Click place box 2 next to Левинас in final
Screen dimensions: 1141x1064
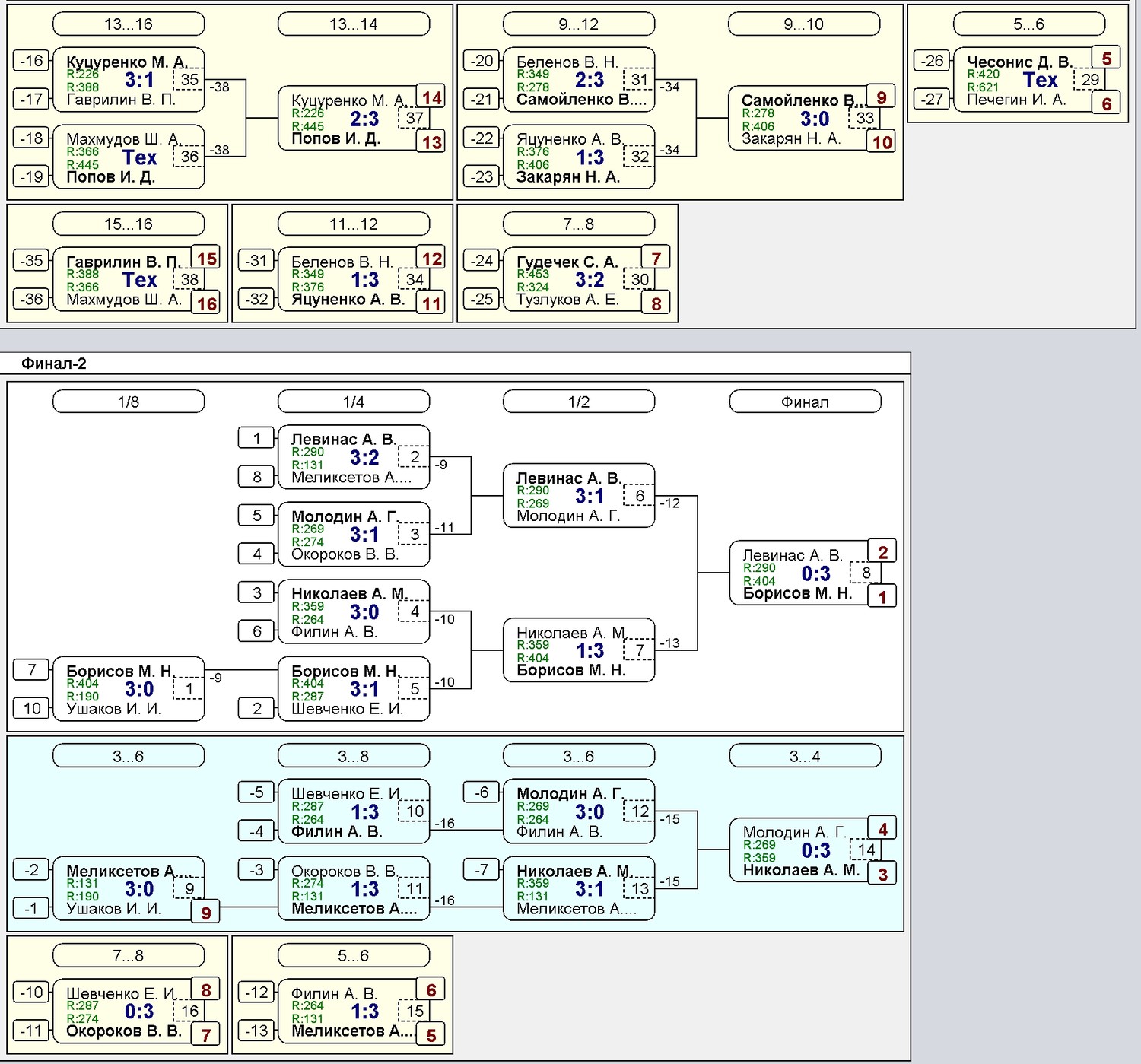[x=882, y=552]
